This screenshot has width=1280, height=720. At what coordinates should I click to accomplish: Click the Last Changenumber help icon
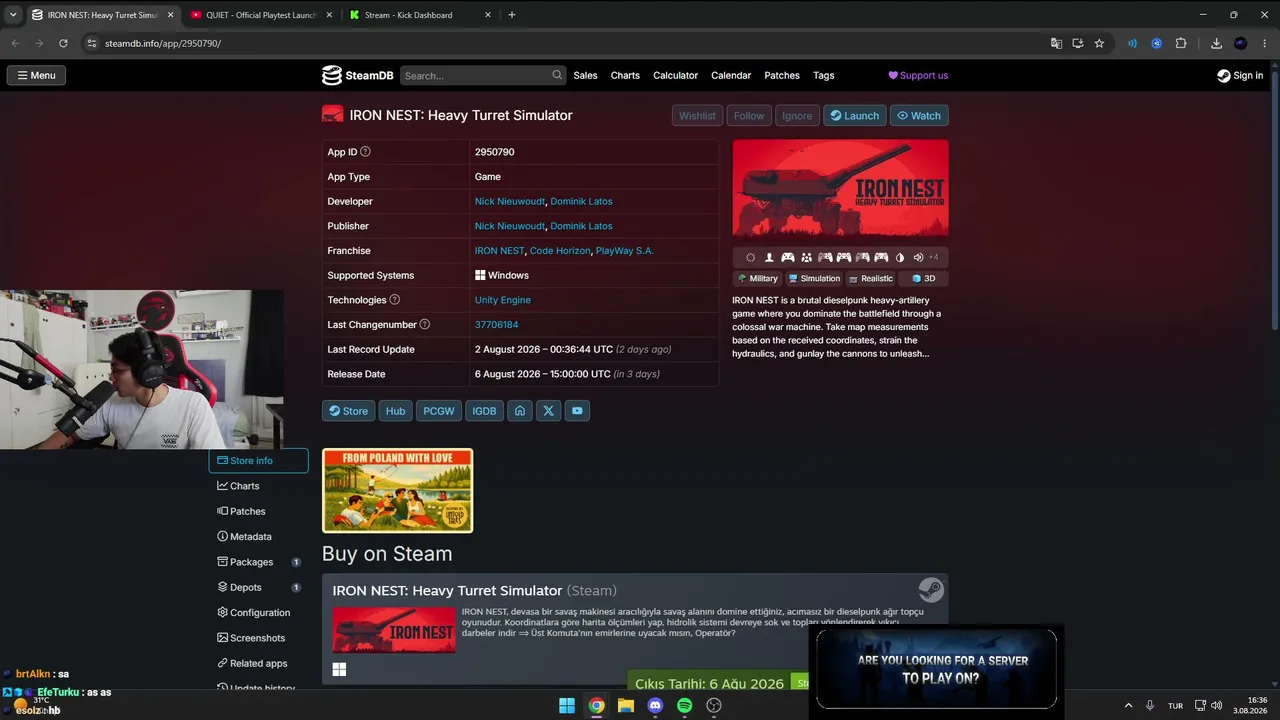[x=425, y=325]
